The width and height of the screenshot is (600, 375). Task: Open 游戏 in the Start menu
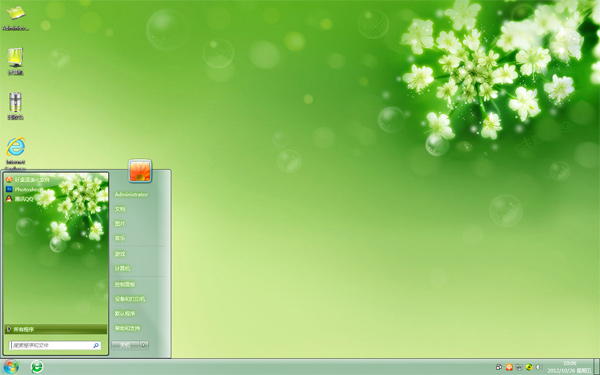coord(120,254)
